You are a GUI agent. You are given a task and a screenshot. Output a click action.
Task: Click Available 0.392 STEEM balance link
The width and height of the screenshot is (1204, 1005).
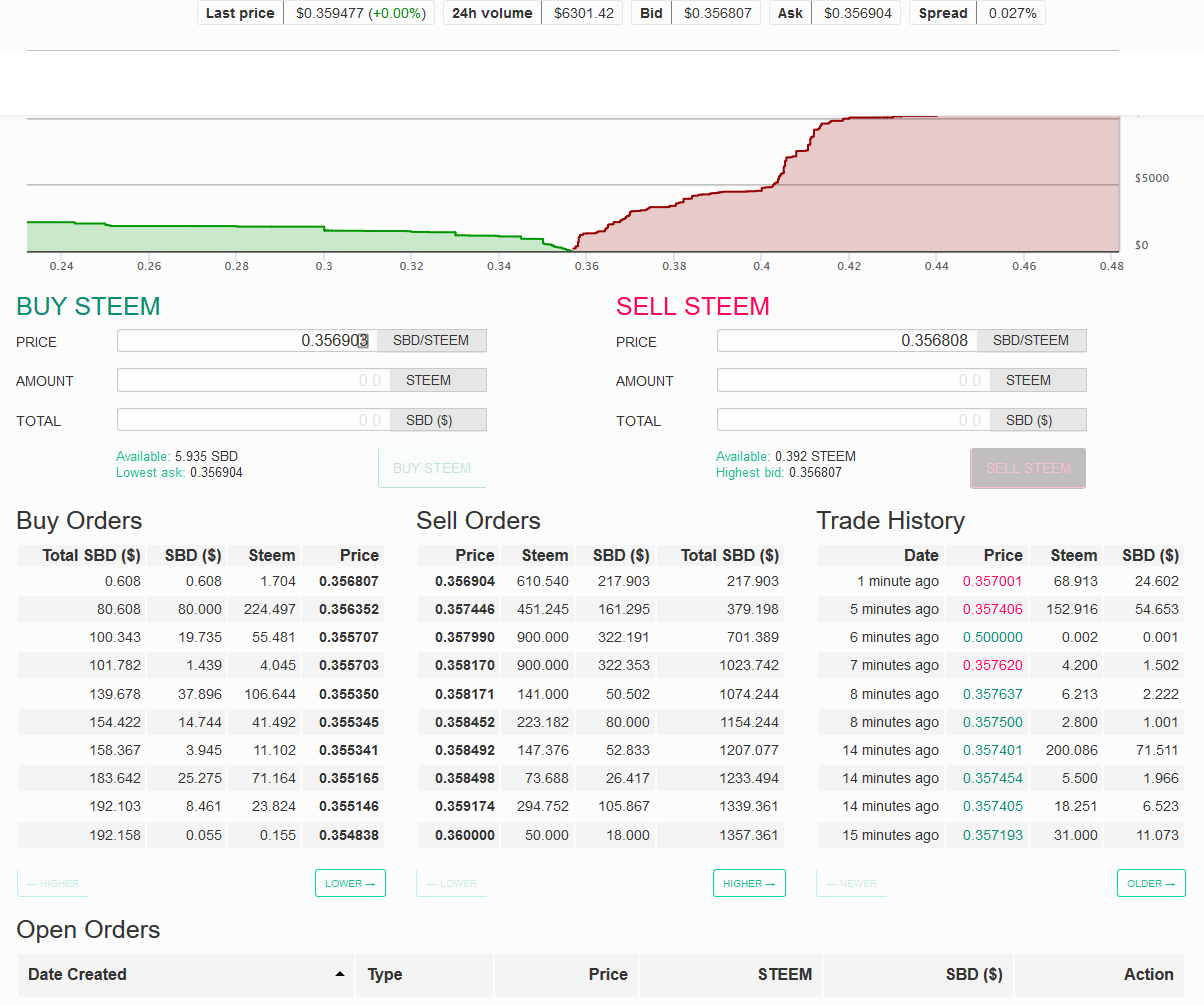click(786, 456)
